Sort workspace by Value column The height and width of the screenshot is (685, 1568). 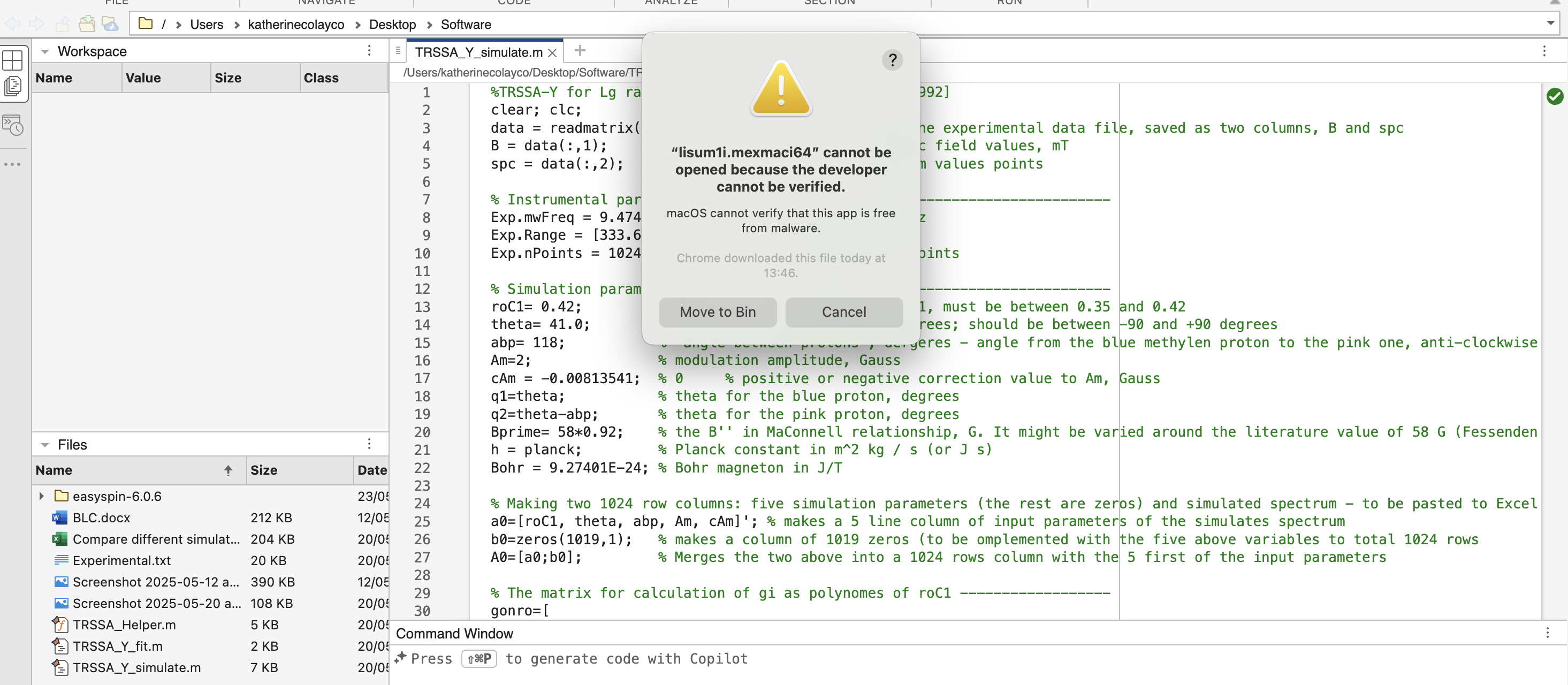[166, 78]
